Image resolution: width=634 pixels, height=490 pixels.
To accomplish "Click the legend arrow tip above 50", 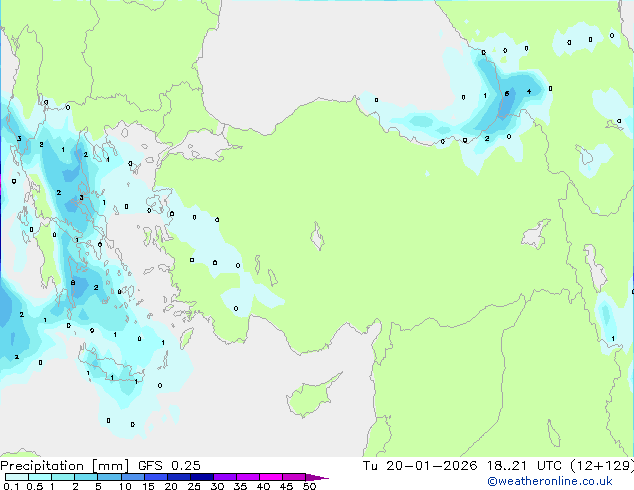I will coord(317,478).
